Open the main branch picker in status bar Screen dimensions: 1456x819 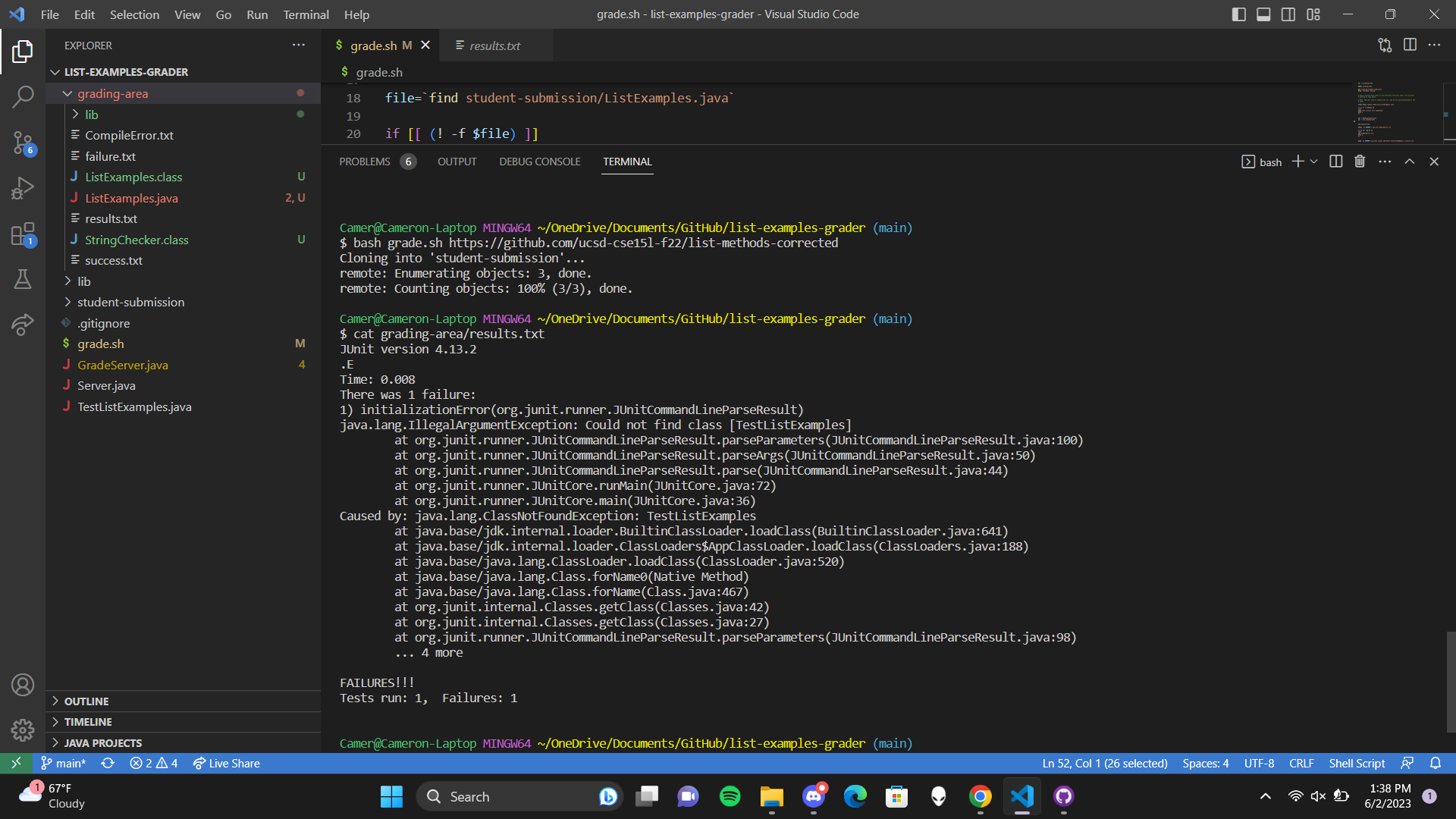[x=64, y=763]
